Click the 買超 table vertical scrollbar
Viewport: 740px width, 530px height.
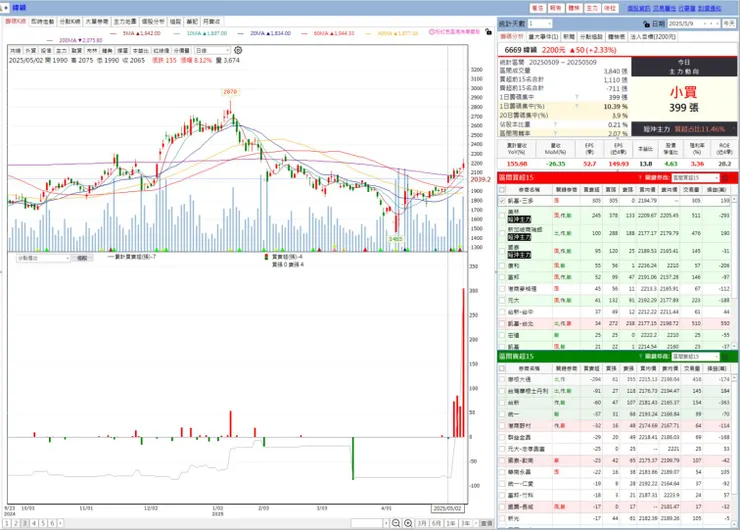click(x=734, y=271)
